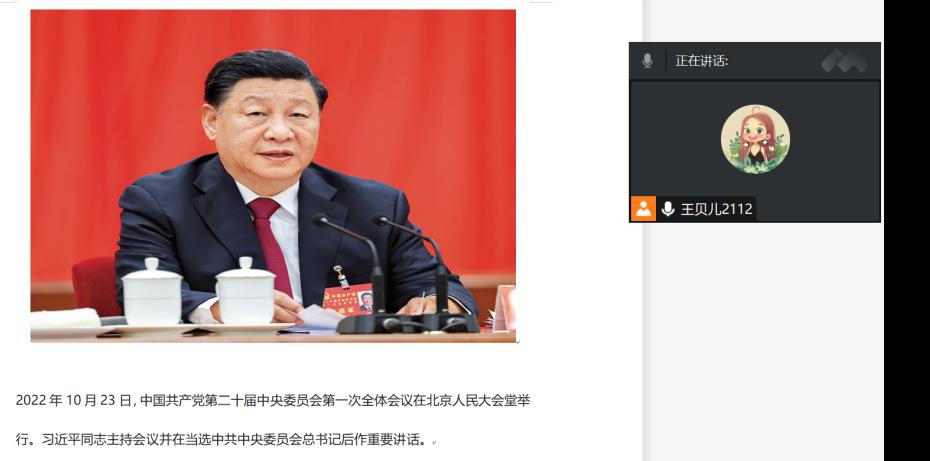
Task: Place cursor at 2022 年 10 月 23 日 text
Action: tap(74, 400)
